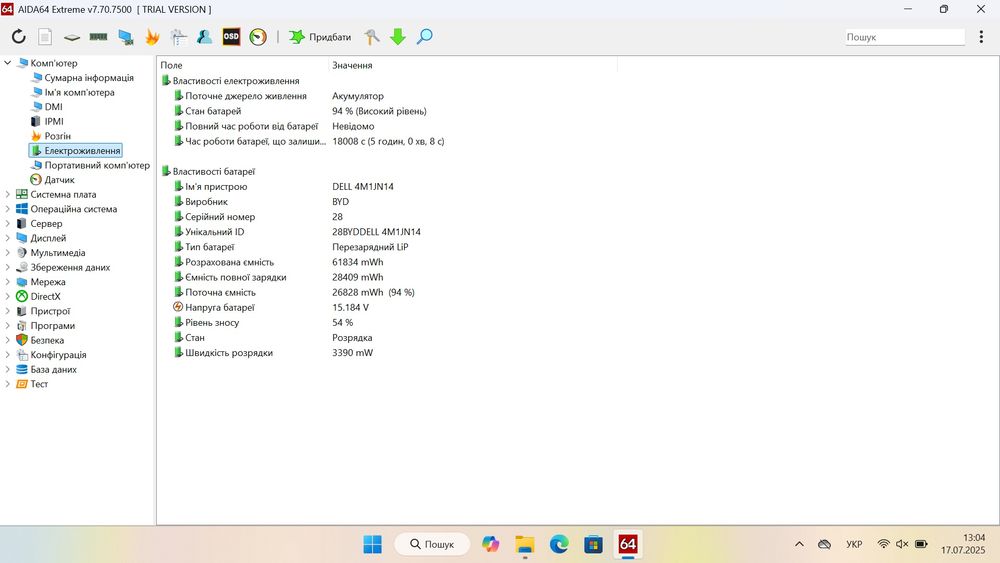Open the user support icon in toolbar
The width and height of the screenshot is (1000, 563).
click(x=205, y=37)
